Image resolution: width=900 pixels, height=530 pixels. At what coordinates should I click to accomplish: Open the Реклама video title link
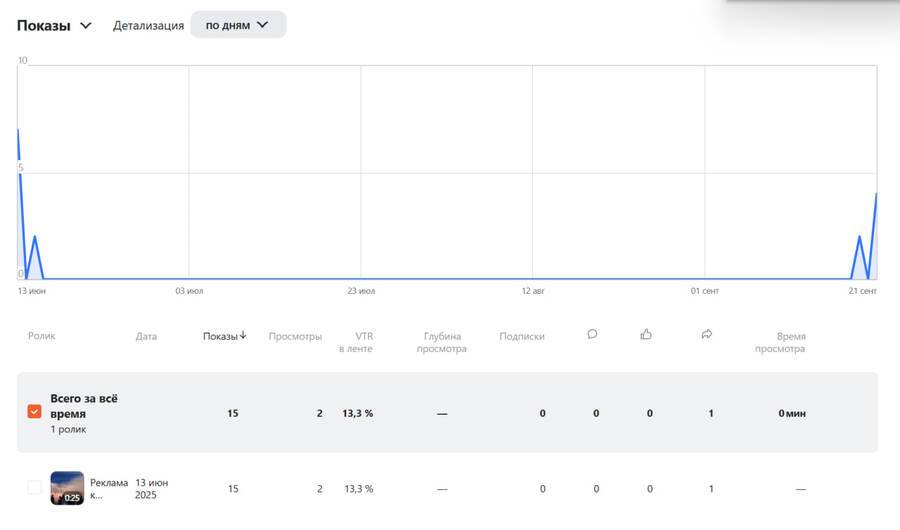(109, 488)
